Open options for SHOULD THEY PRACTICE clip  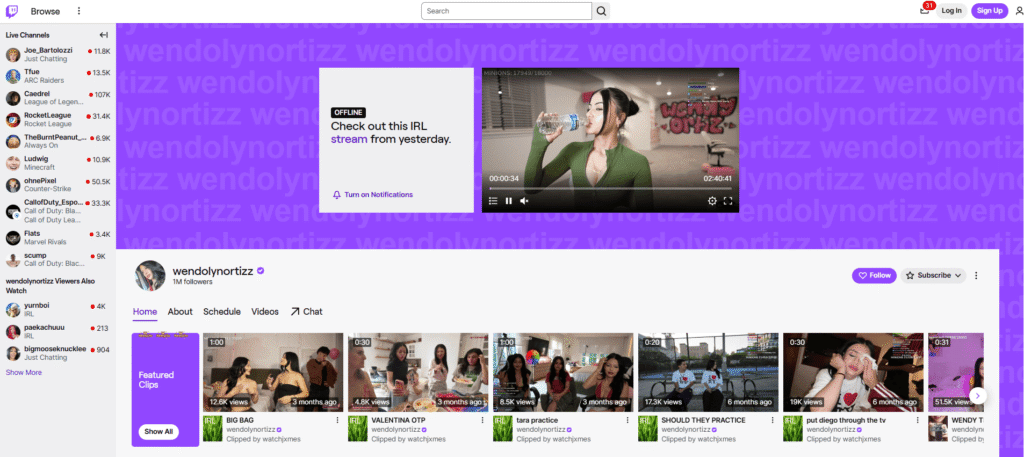click(773, 420)
